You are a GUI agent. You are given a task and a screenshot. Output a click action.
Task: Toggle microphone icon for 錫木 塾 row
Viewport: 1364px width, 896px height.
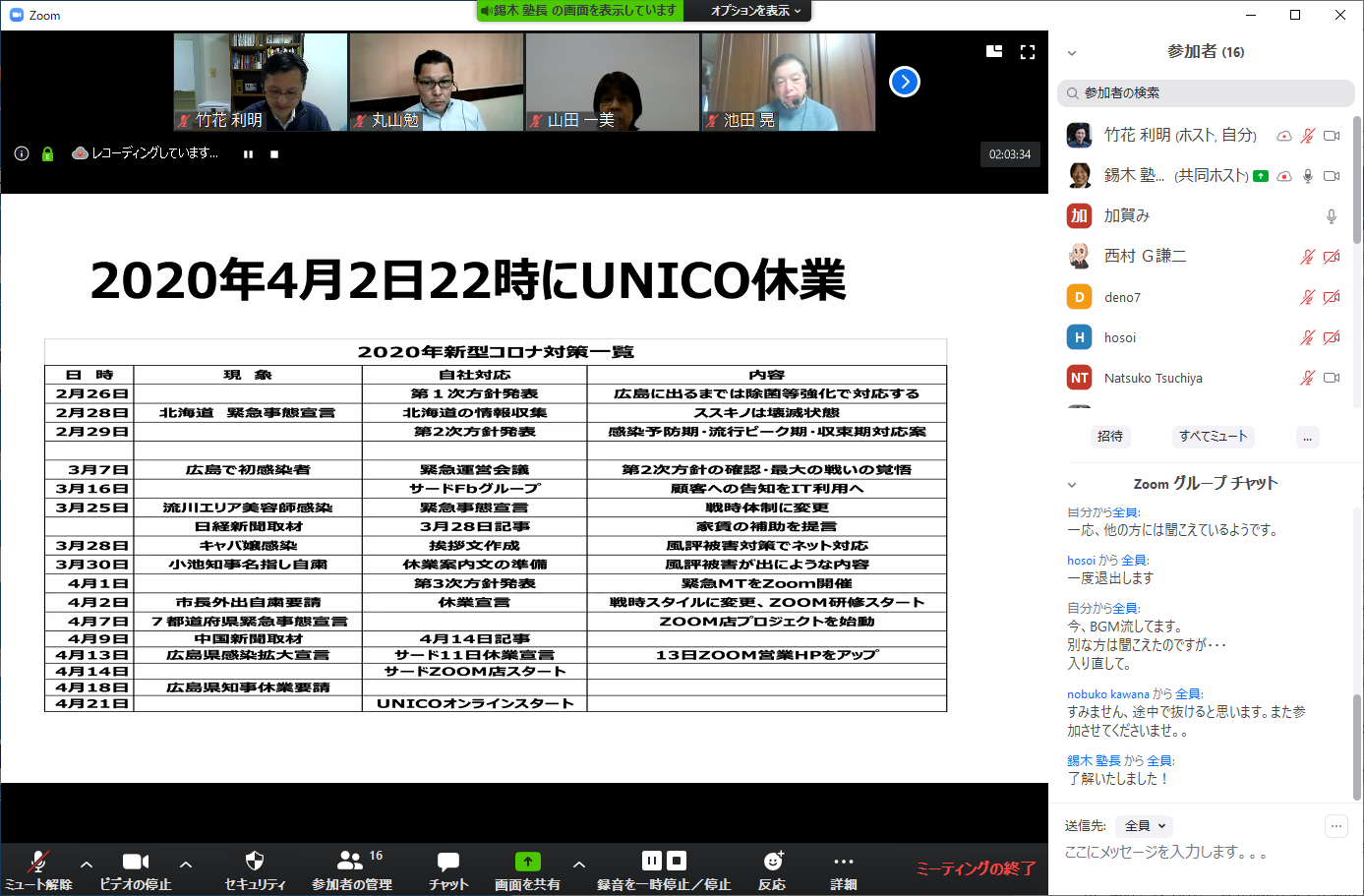point(1307,176)
